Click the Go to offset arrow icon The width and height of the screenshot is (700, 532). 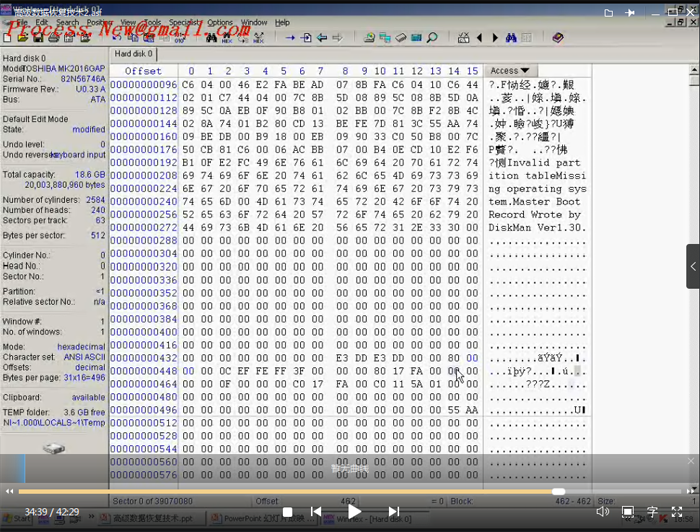point(290,38)
